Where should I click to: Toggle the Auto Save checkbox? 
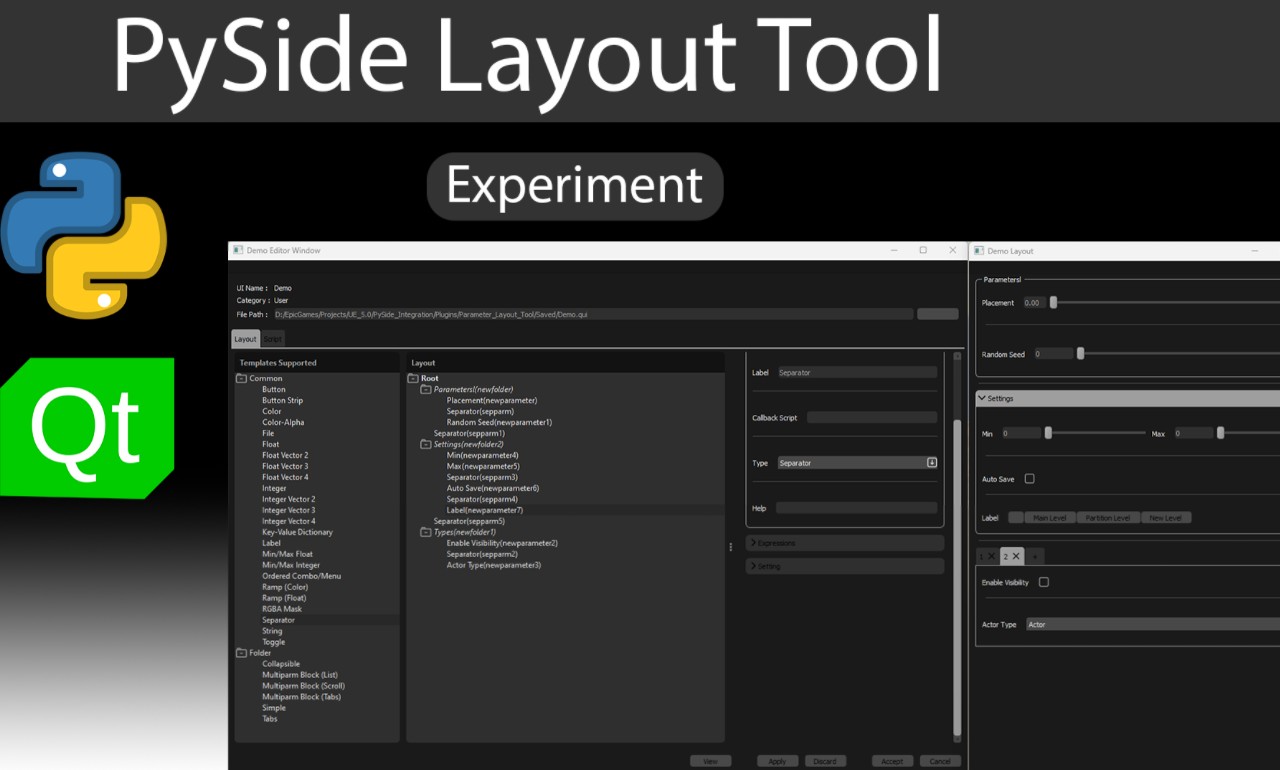[x=1029, y=479]
